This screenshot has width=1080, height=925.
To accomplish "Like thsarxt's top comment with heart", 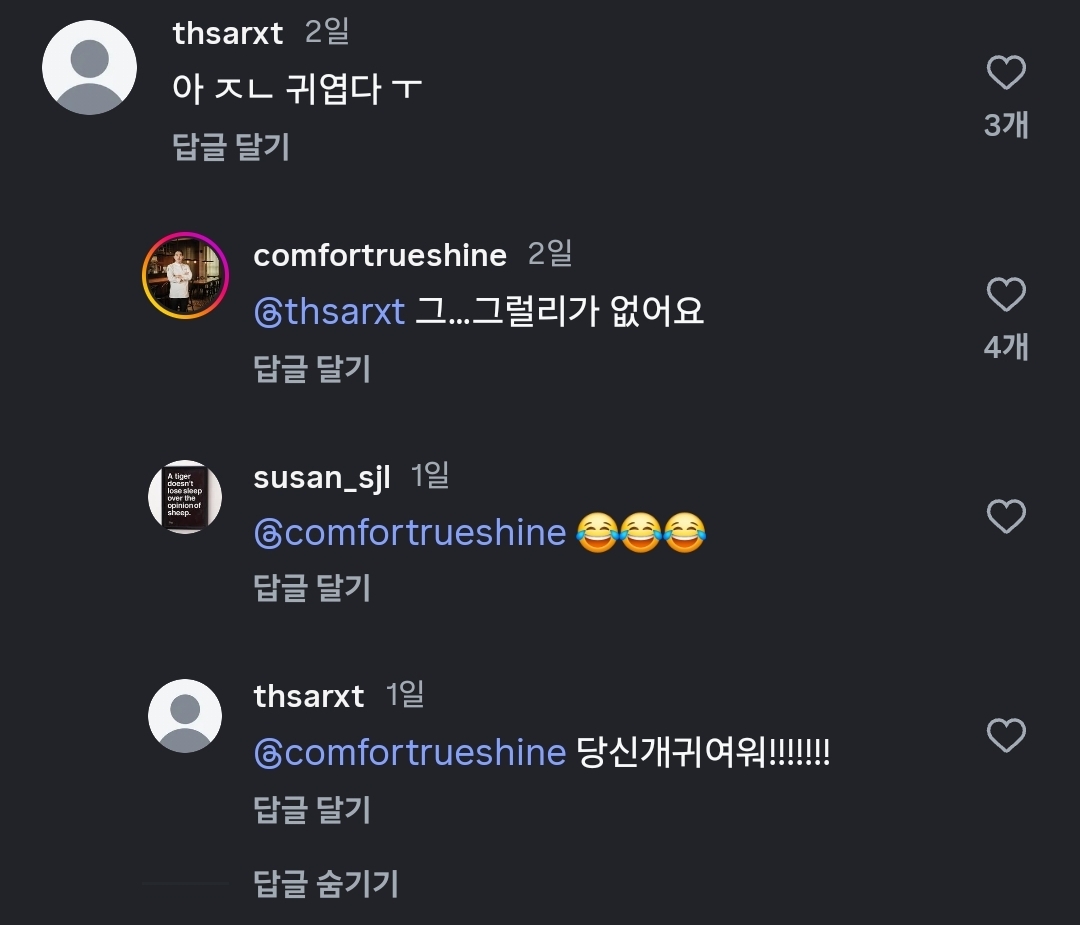I will pyautogui.click(x=1006, y=73).
